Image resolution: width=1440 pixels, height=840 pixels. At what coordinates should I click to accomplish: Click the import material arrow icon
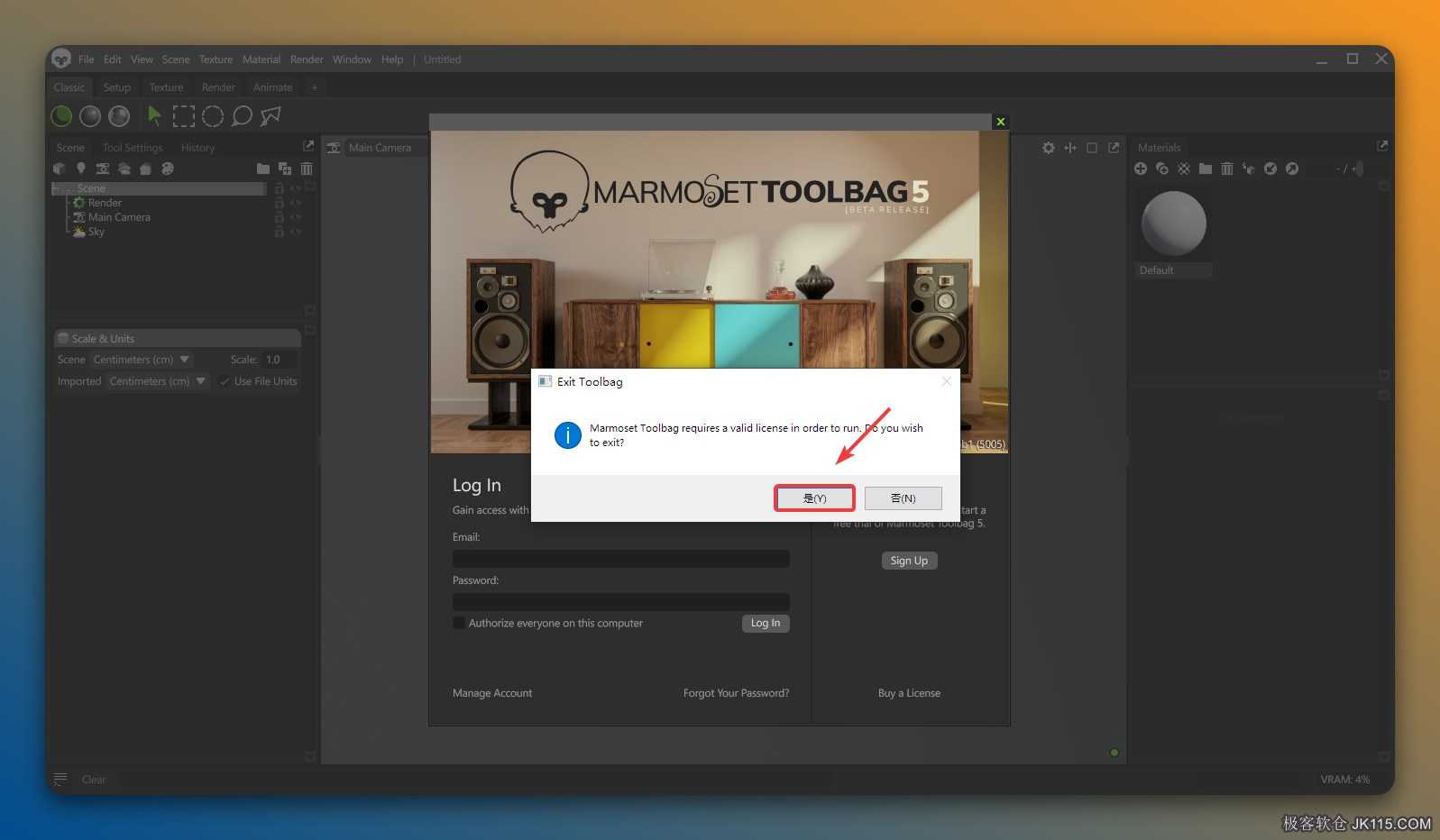coord(1270,169)
